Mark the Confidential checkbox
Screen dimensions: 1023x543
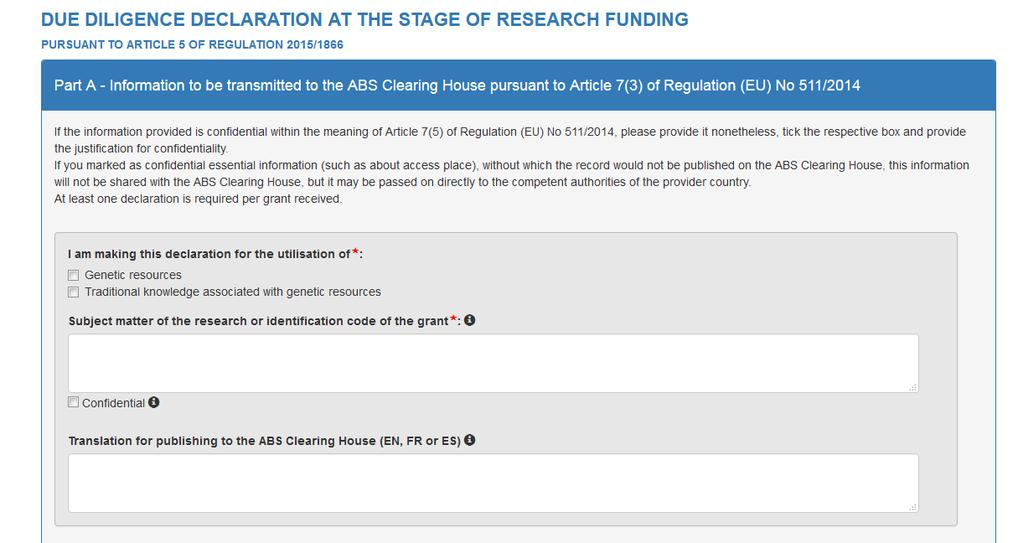(x=73, y=403)
